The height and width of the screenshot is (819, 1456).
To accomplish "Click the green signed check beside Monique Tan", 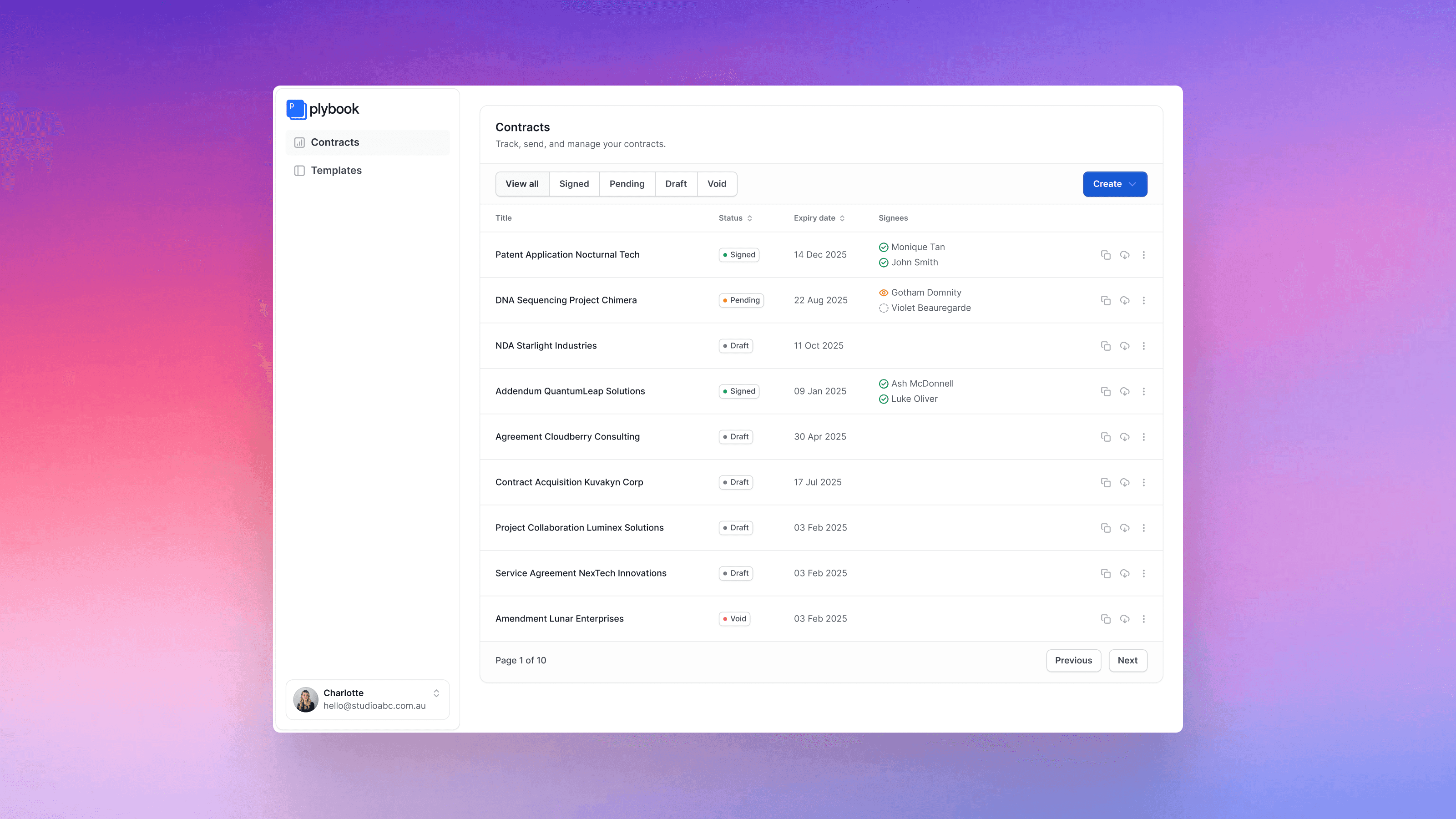I will (x=883, y=247).
